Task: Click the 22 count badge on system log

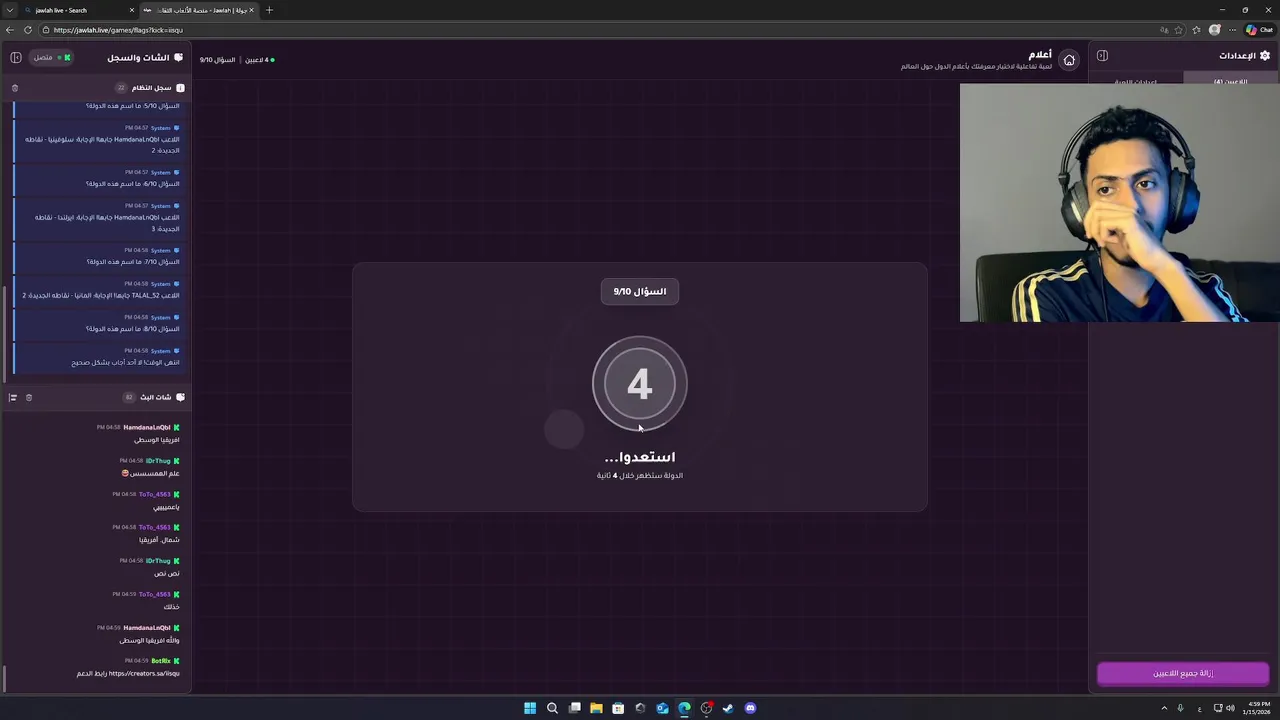Action: pyautogui.click(x=121, y=88)
